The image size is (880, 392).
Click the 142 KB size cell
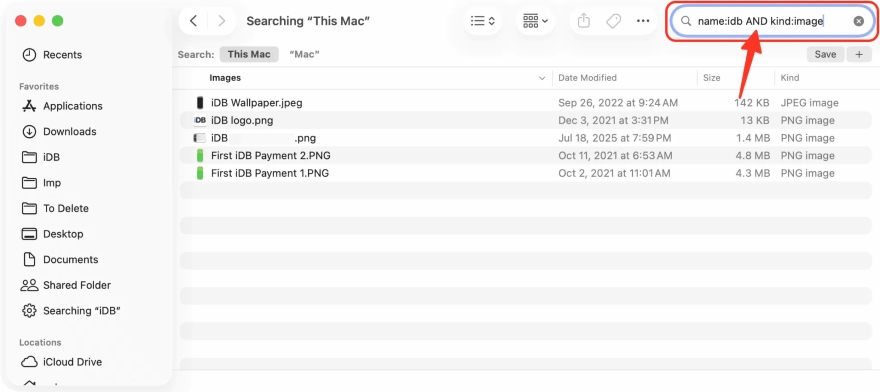pos(752,103)
